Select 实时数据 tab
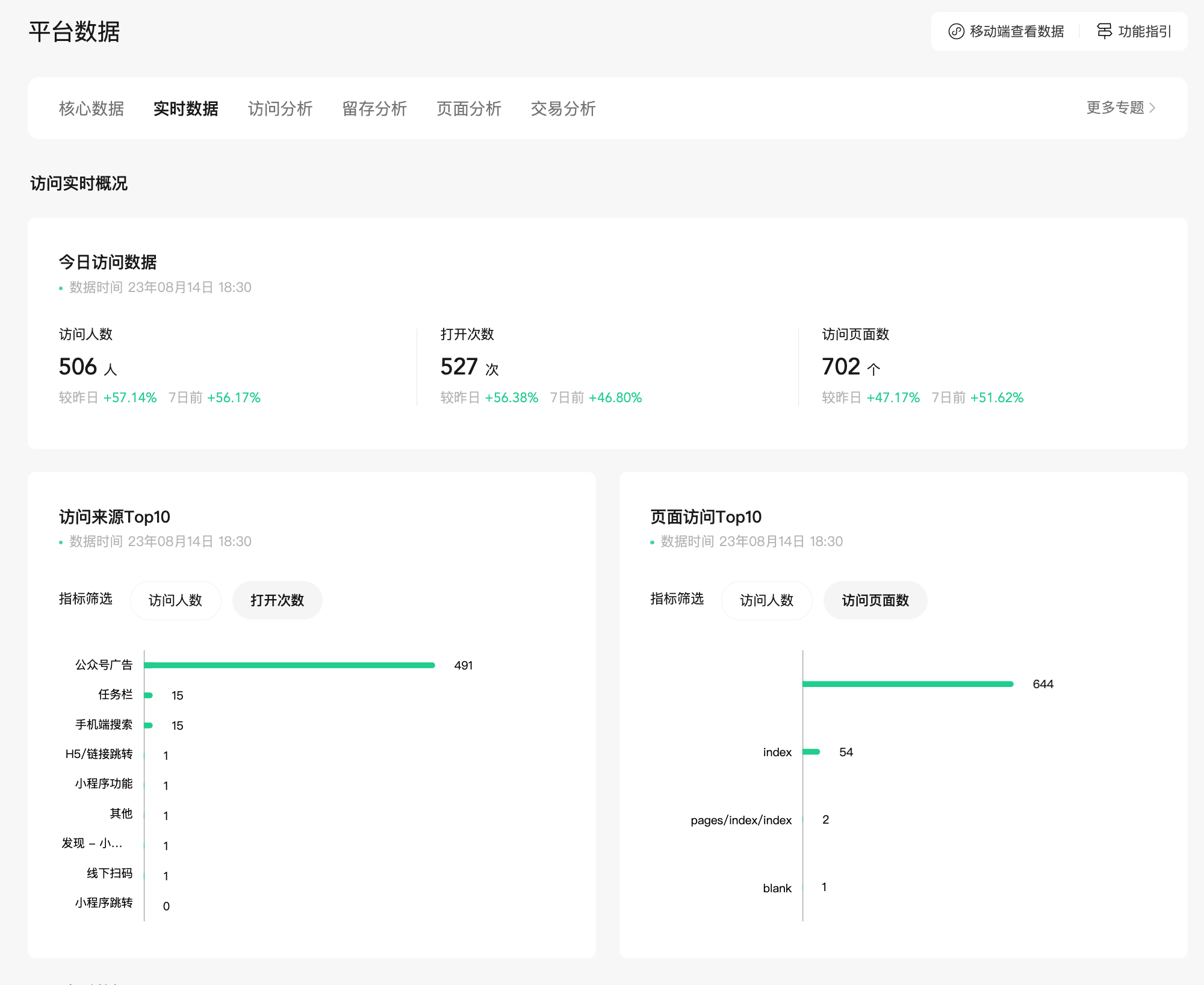 (x=186, y=108)
